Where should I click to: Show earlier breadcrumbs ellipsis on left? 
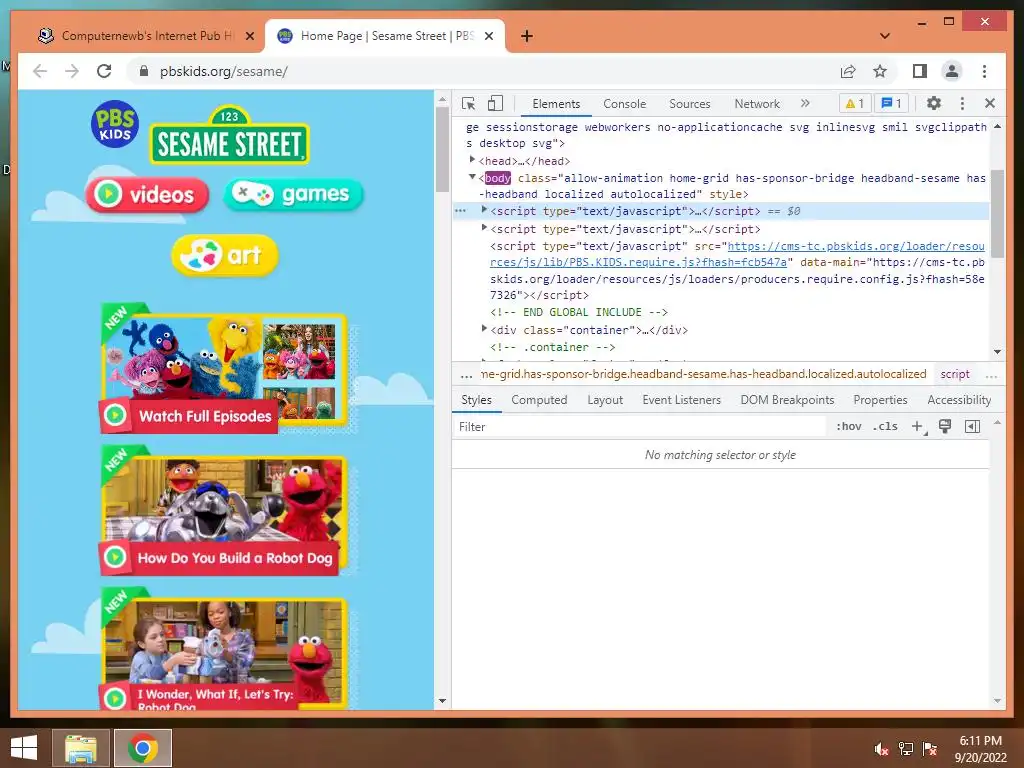click(466, 375)
